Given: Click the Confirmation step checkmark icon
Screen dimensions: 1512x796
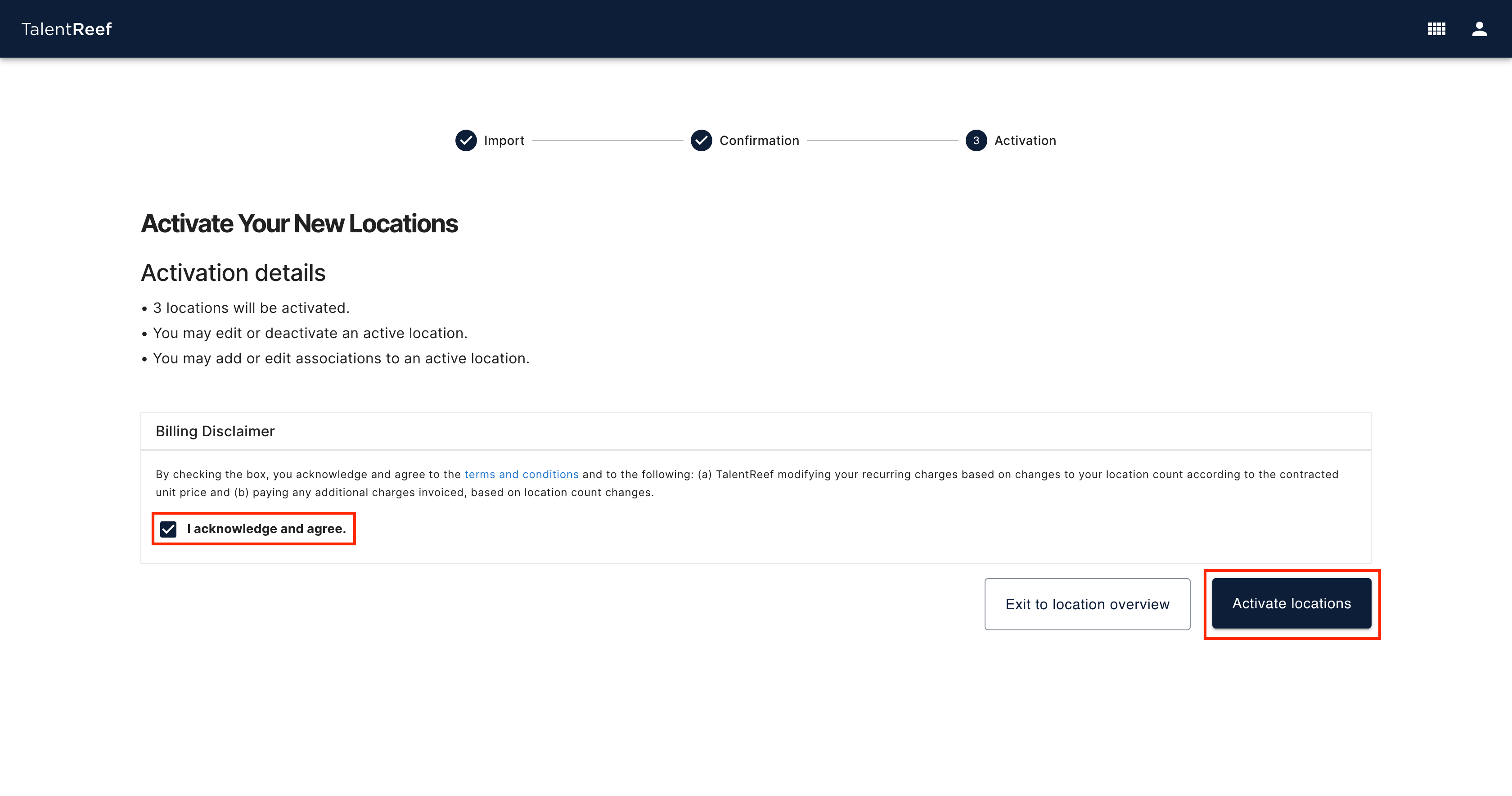Looking at the screenshot, I should click(x=701, y=140).
